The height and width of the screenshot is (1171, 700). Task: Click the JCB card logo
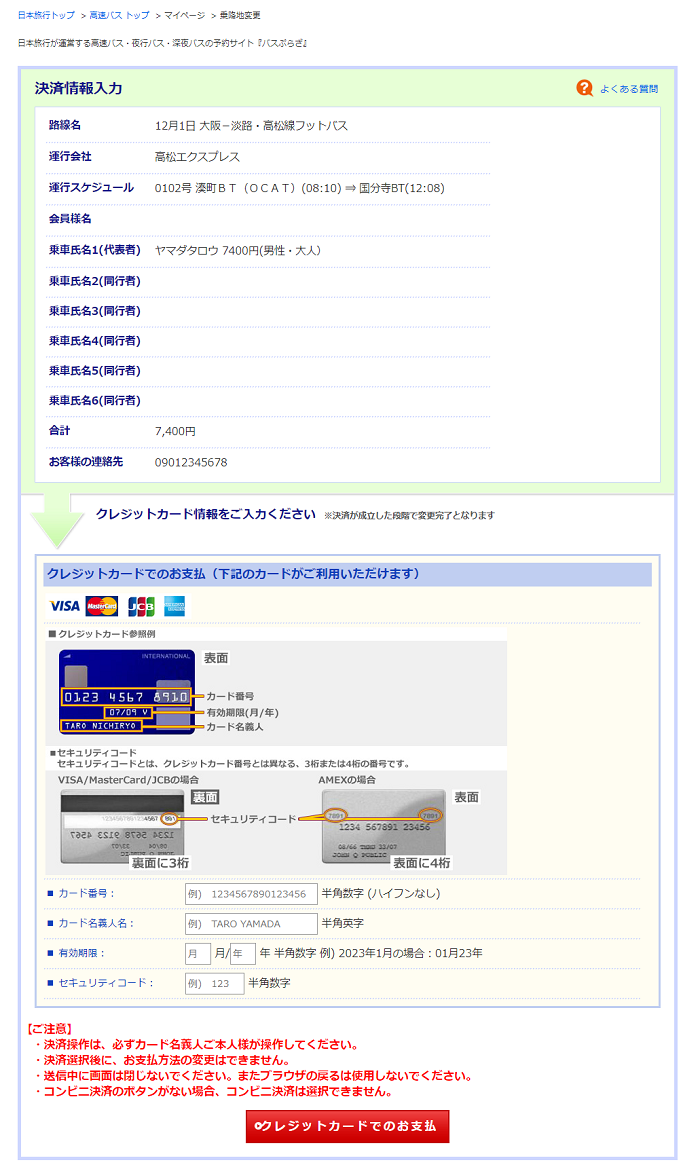(x=140, y=606)
